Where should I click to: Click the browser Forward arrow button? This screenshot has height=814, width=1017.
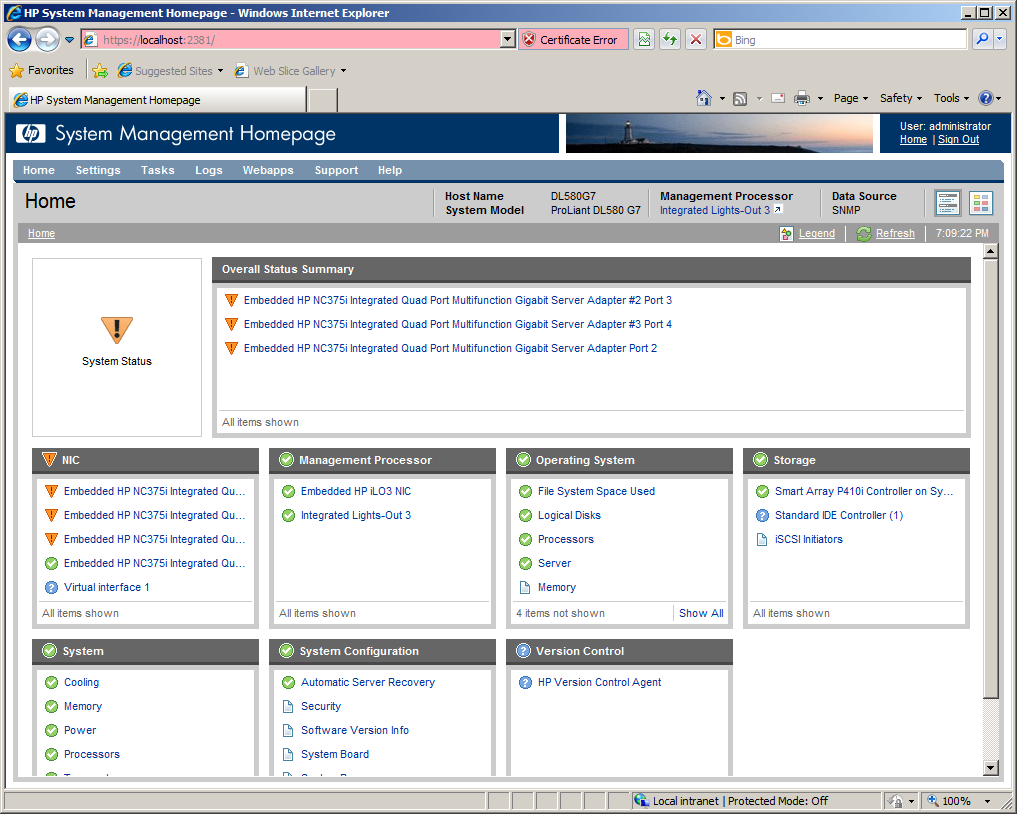[x=47, y=40]
